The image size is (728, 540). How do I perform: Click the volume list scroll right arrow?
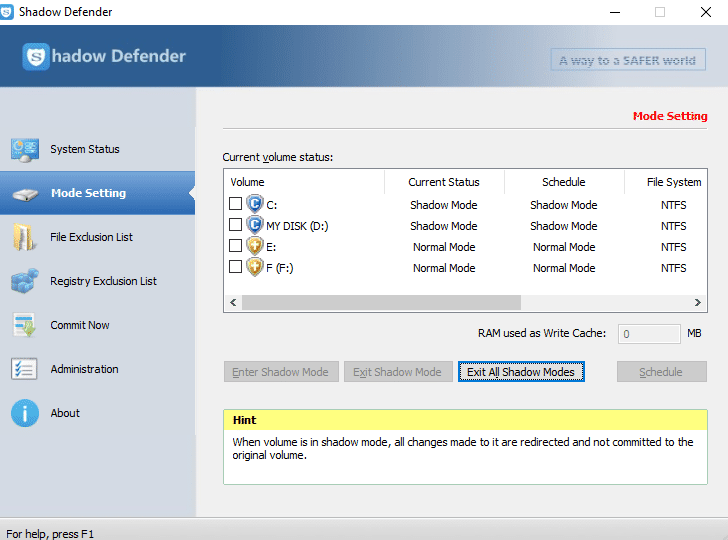(697, 302)
